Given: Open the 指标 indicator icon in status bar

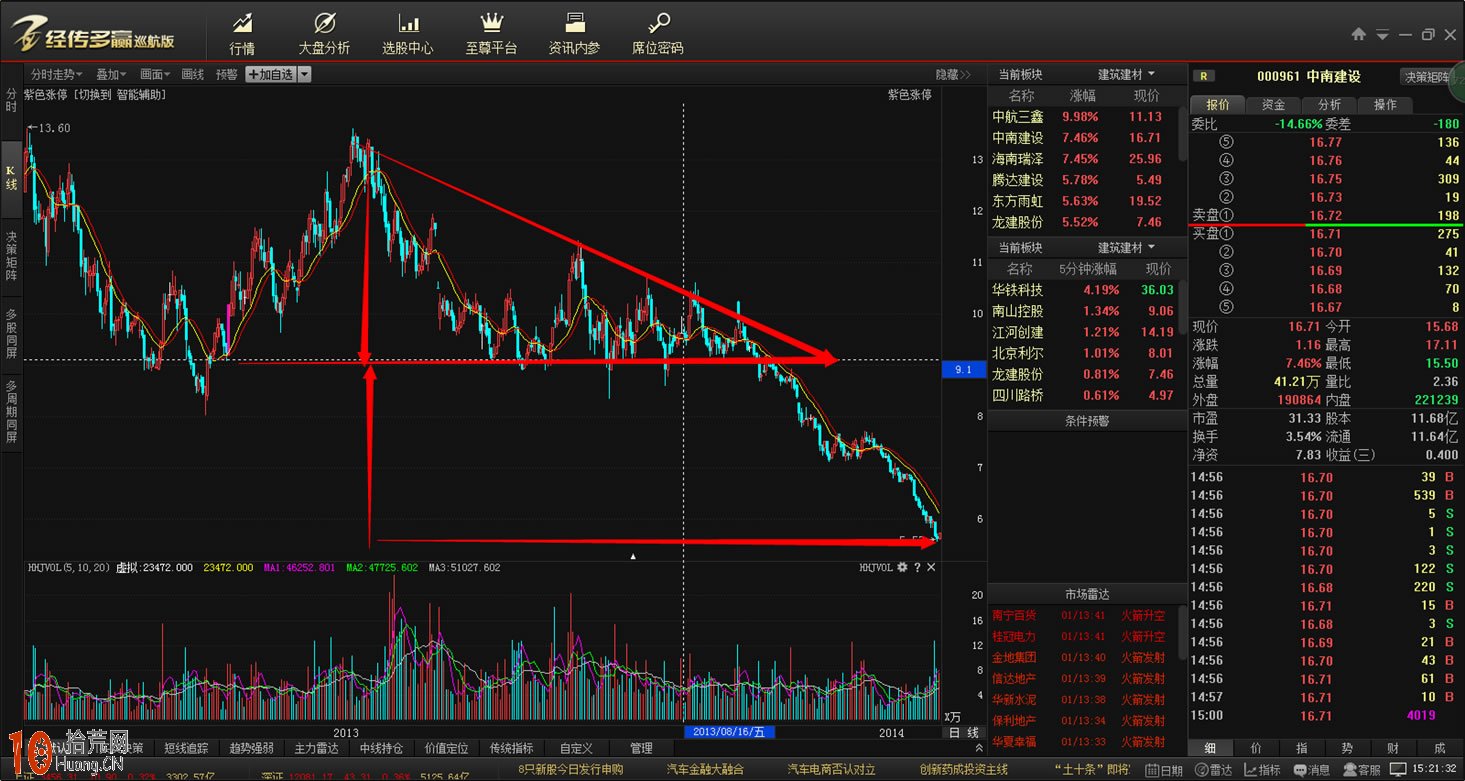Looking at the screenshot, I should coord(1262,770).
